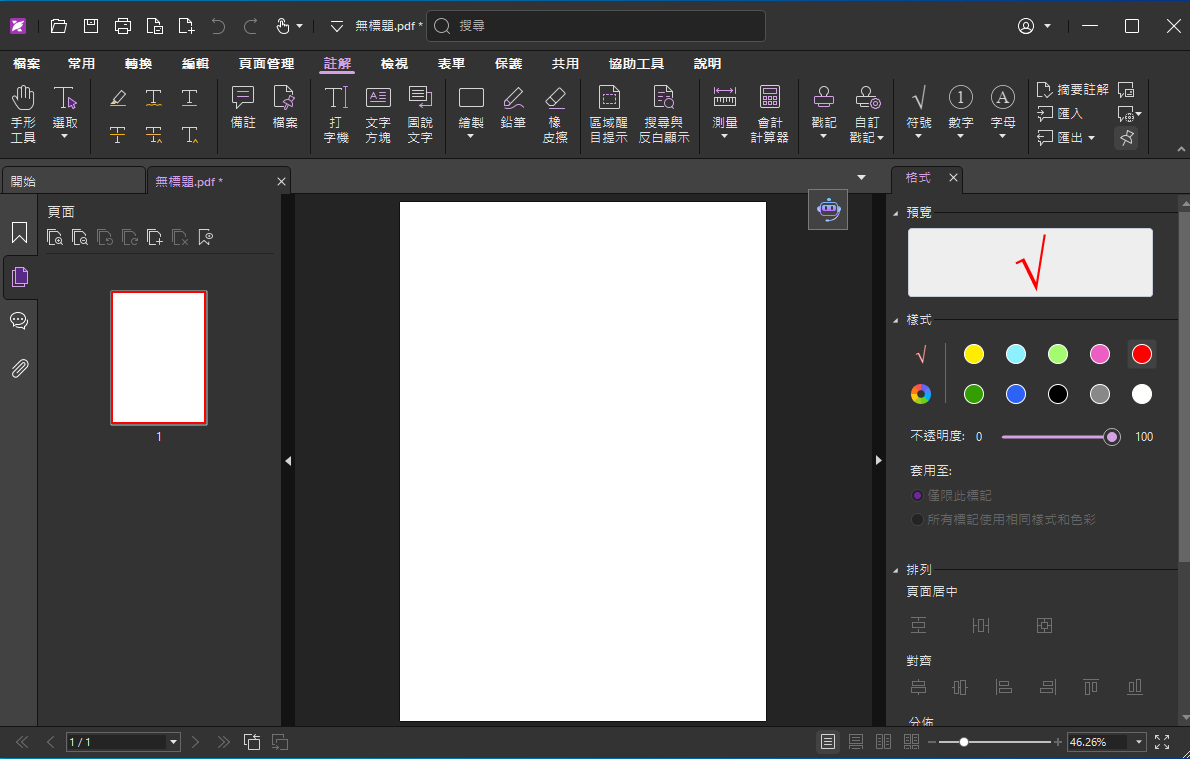Click the 打字機 typewriter tool
1190x759 pixels.
point(336,113)
